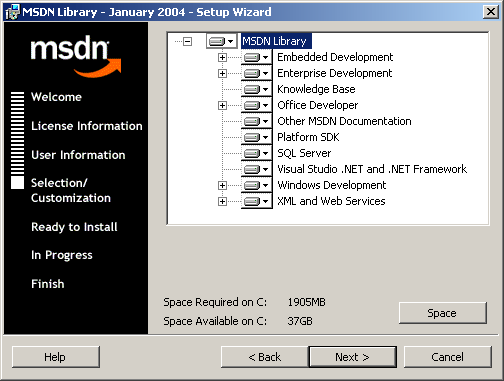Expand the XML and Web Services node
This screenshot has height=381, width=504.
[x=222, y=202]
